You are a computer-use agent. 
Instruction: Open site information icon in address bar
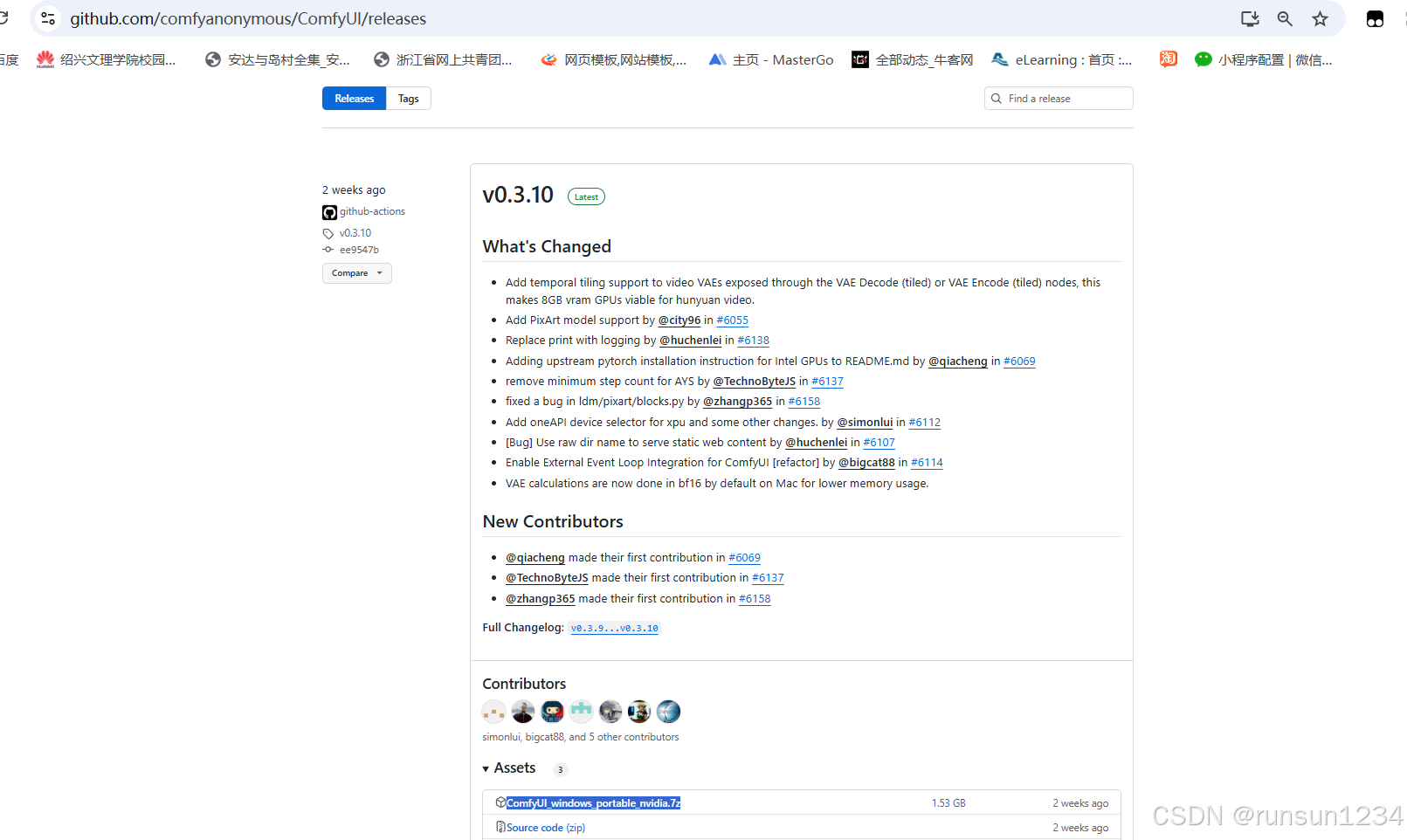pyautogui.click(x=48, y=18)
